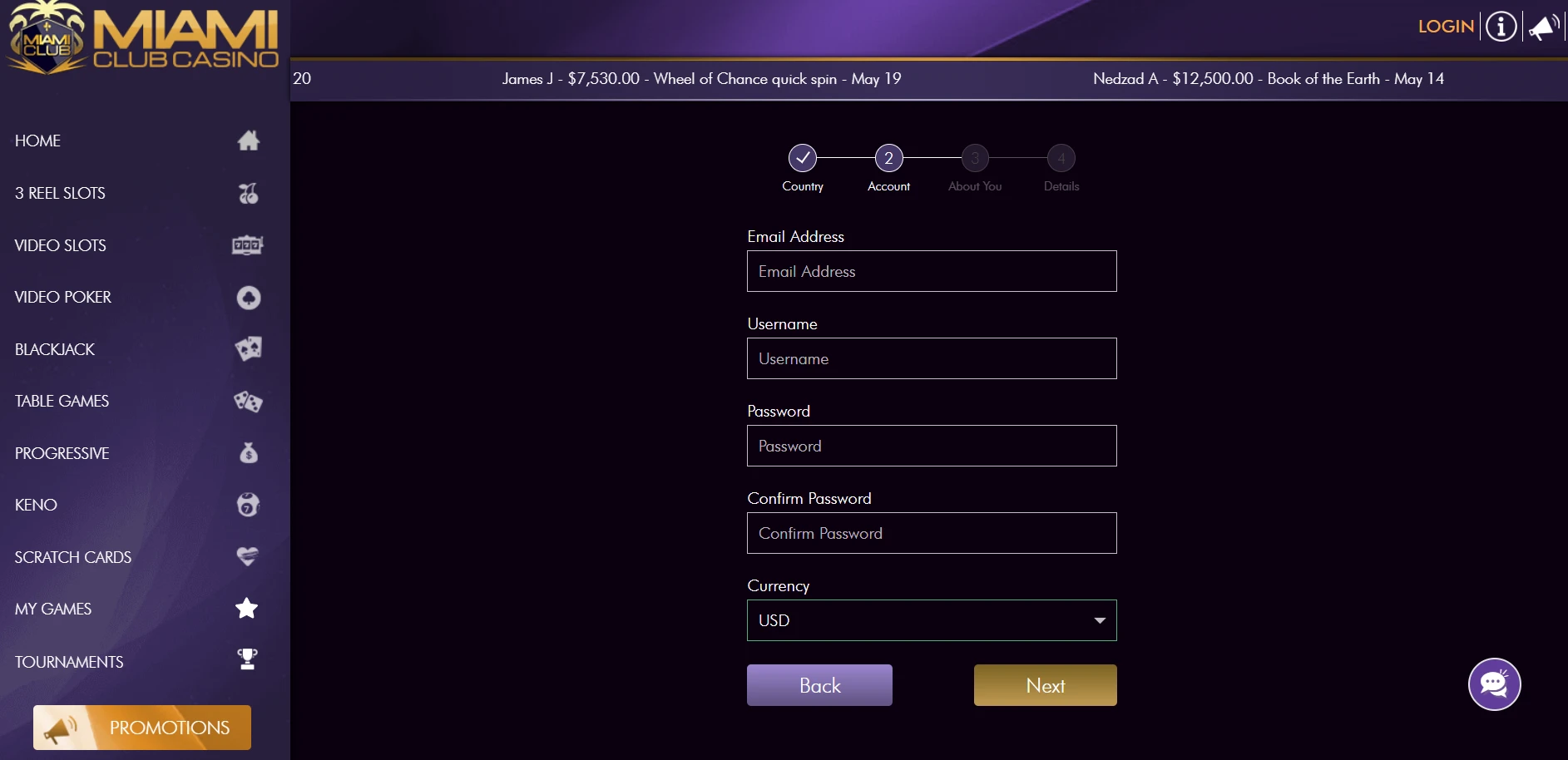Focus the Email Address input field
The width and height of the screenshot is (1568, 760).
932,271
